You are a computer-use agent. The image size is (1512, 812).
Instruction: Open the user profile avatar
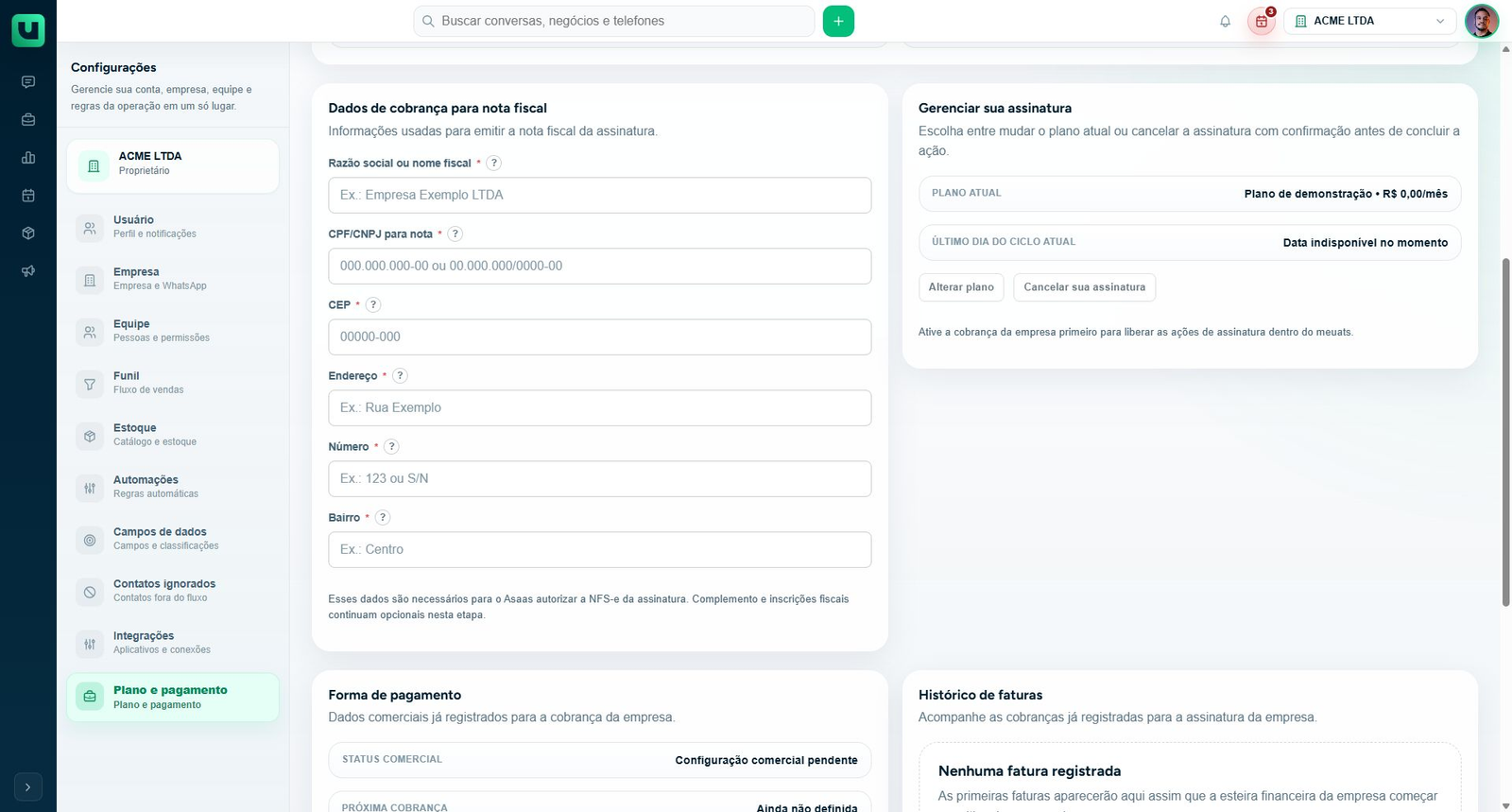pos(1482,21)
